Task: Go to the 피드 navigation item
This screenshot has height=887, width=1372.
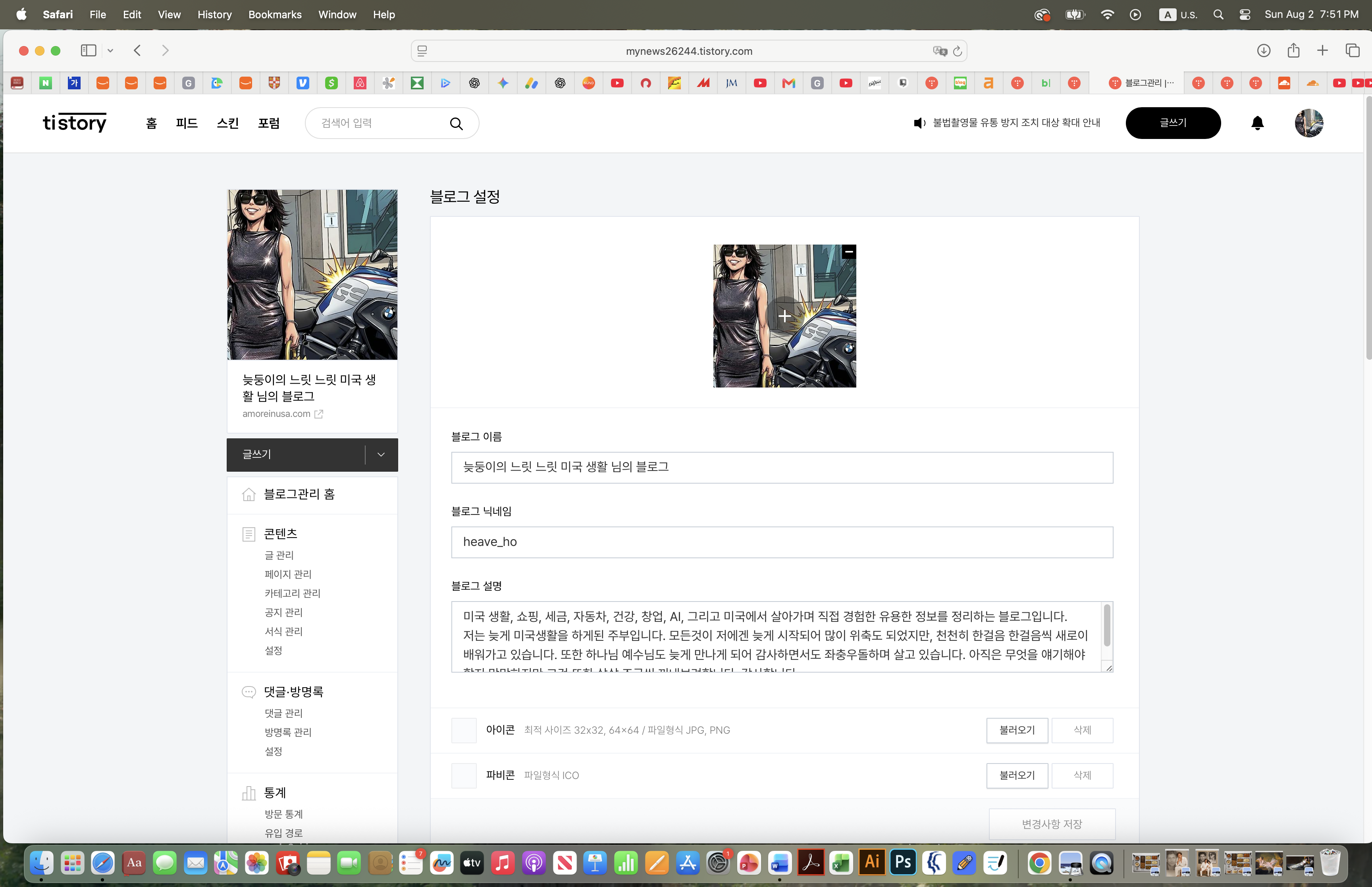Action: point(187,123)
